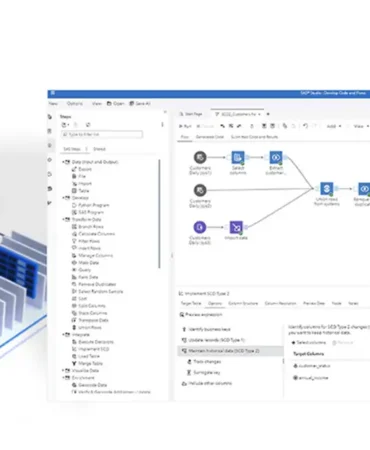Select the Extract customer node
This screenshot has height=450, width=370.
(276, 157)
